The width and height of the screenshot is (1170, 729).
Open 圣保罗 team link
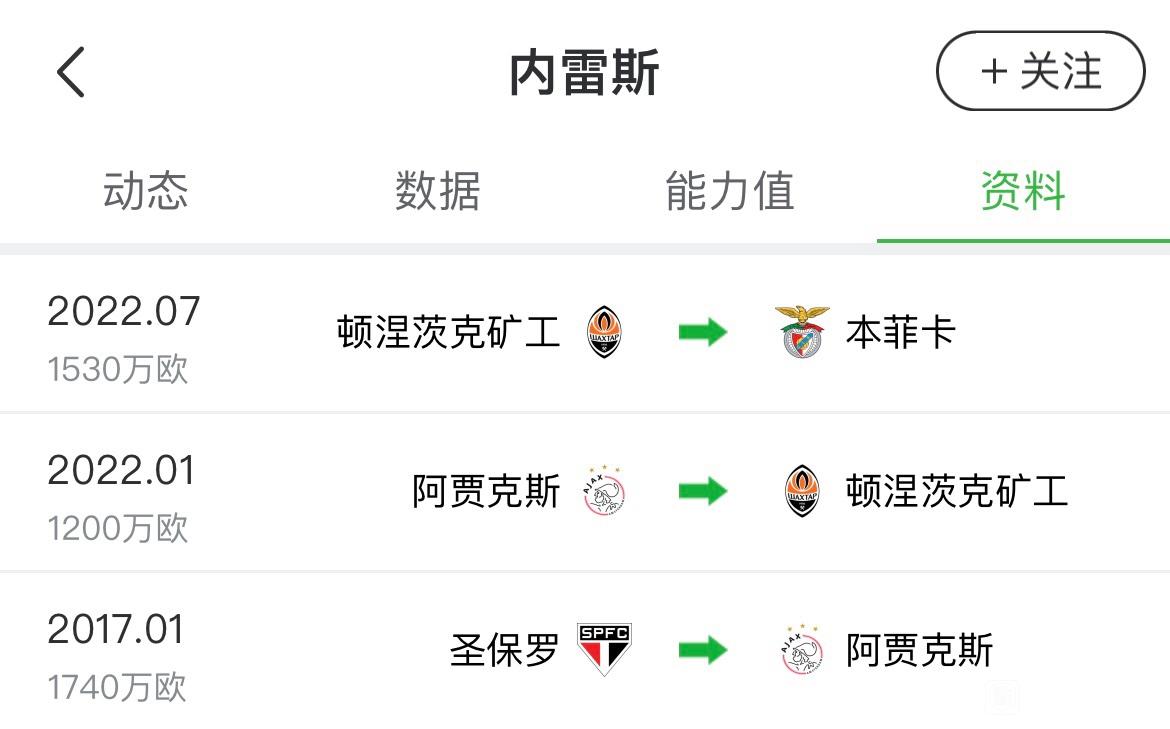(x=504, y=650)
